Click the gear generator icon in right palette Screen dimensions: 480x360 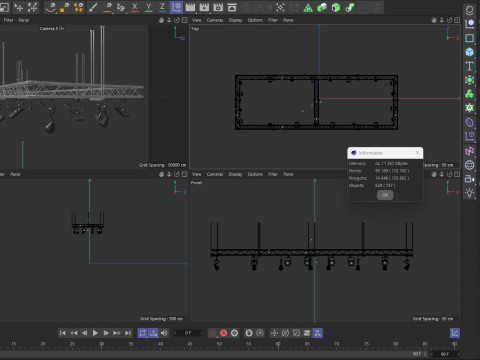coord(469,108)
